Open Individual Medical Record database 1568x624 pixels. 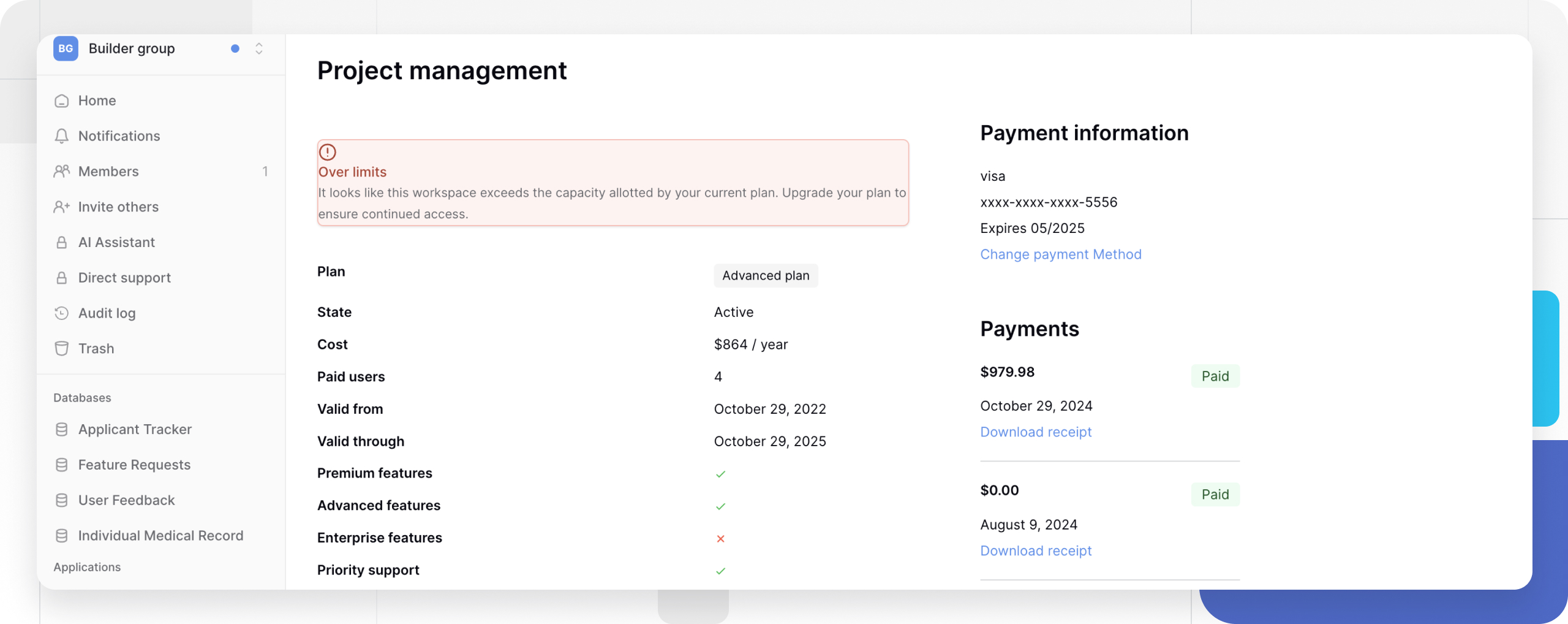pyautogui.click(x=160, y=536)
